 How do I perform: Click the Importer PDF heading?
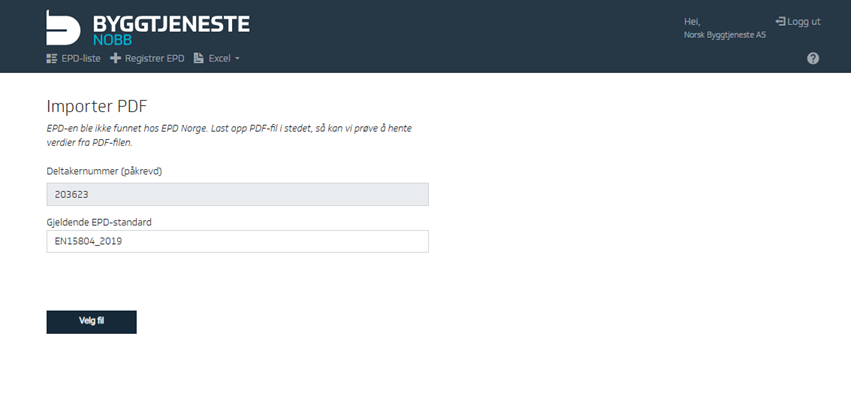click(97, 107)
